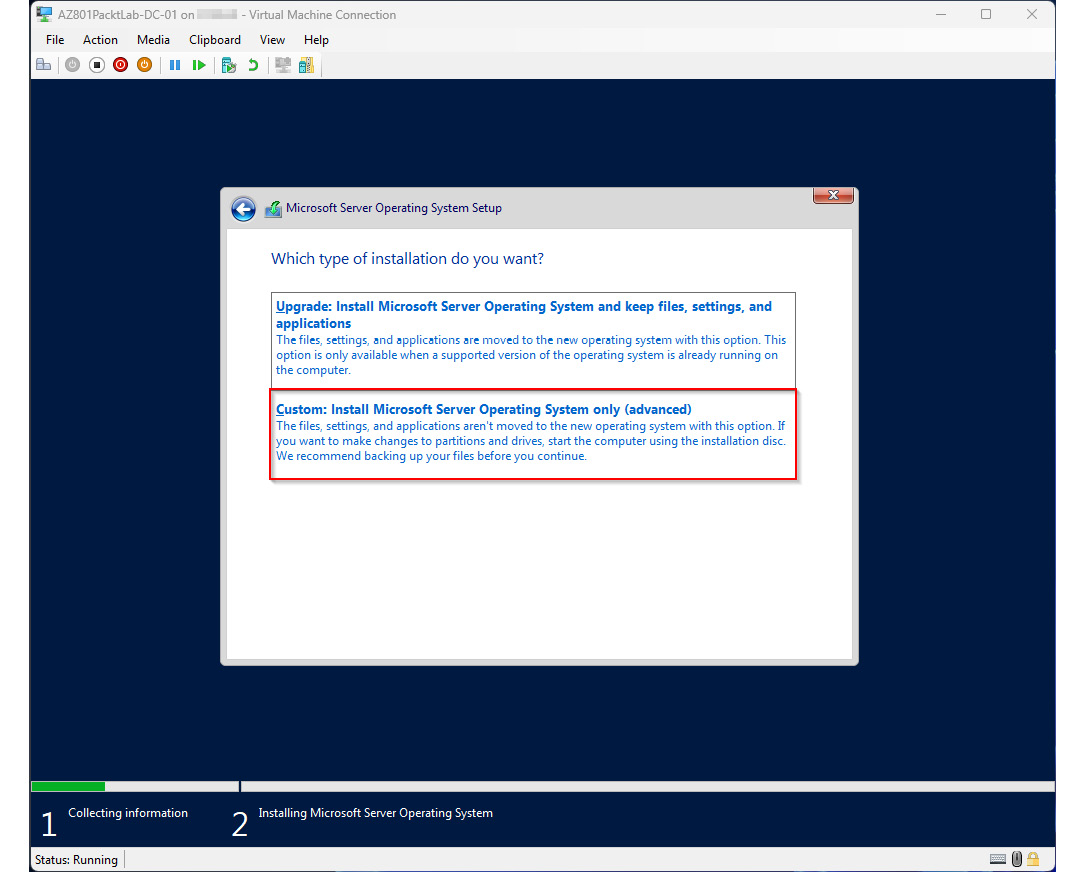Maximize the Virtual Machine Connection window

pyautogui.click(x=986, y=15)
